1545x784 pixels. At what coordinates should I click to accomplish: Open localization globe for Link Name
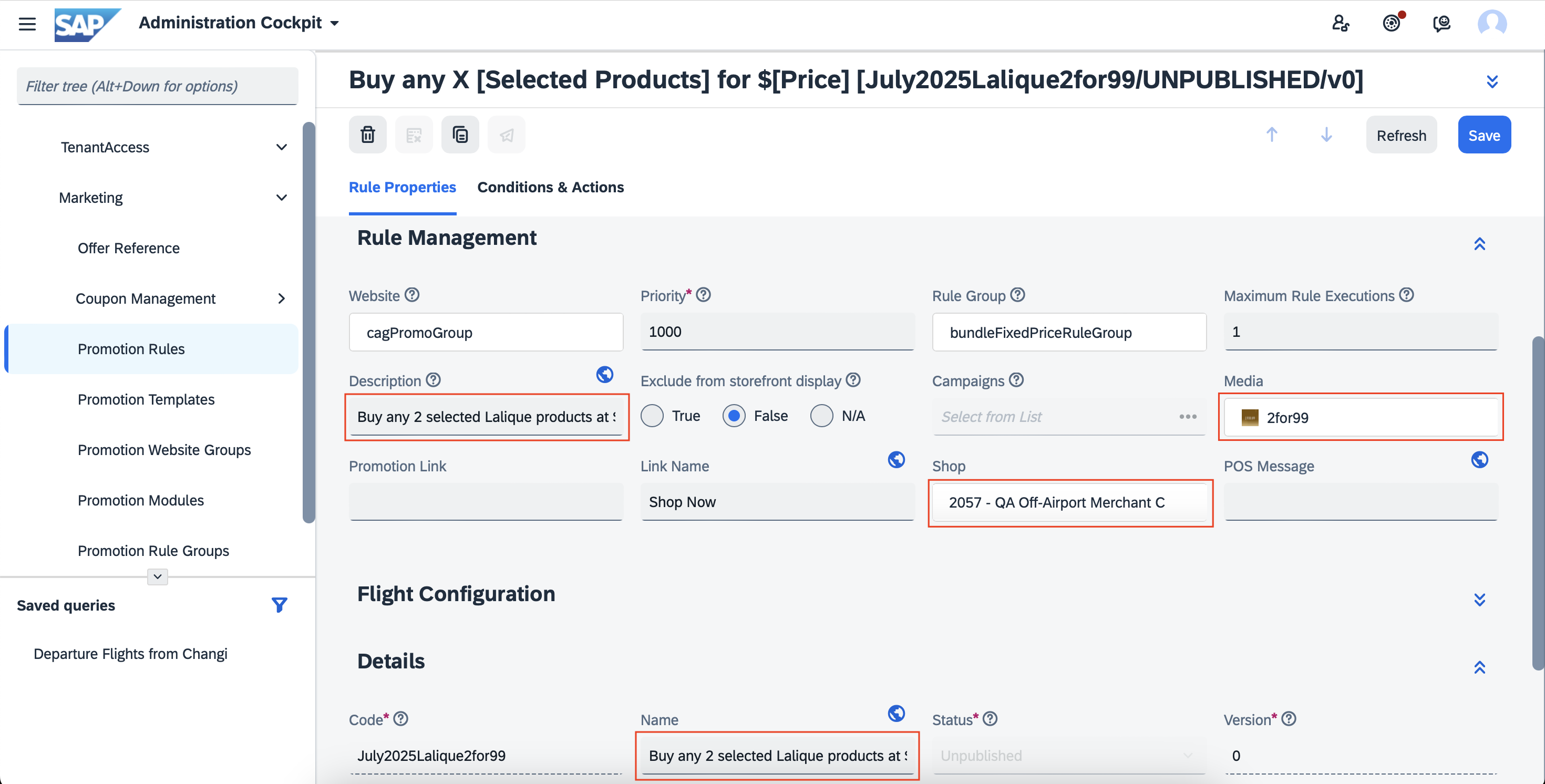pos(896,459)
